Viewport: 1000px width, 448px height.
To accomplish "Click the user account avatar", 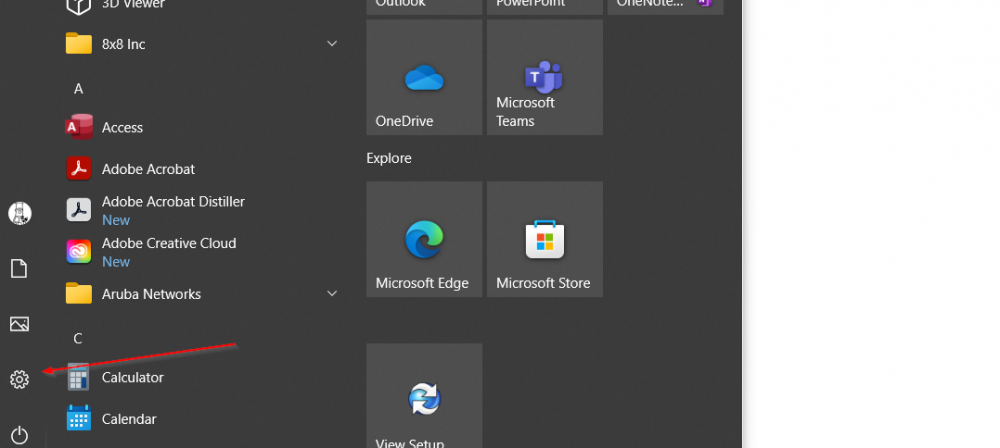I will click(x=20, y=213).
